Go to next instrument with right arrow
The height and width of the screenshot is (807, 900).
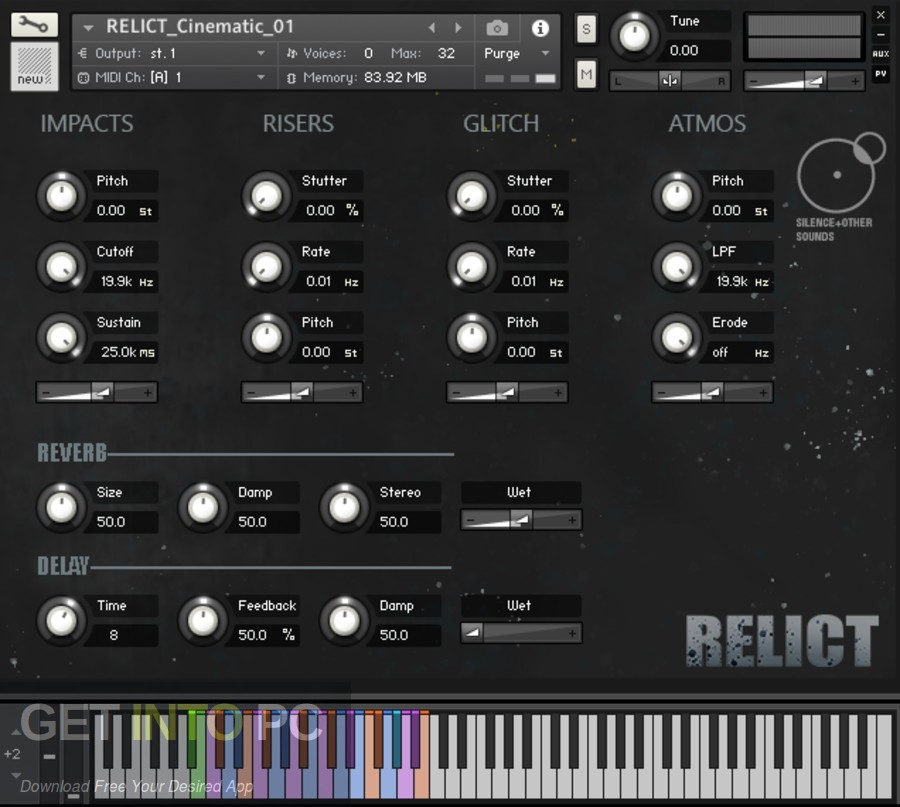click(457, 27)
